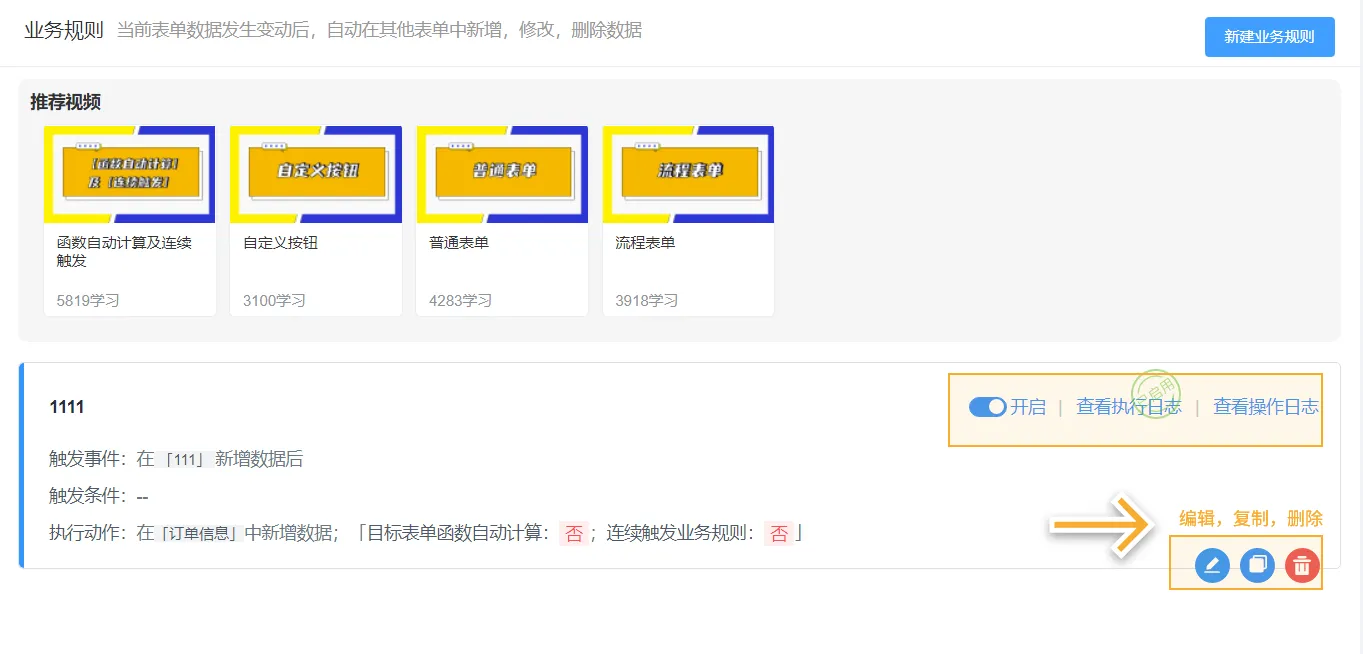Image resolution: width=1363 pixels, height=654 pixels.
Task: Click the 新建业务规则 button
Action: (x=1269, y=37)
